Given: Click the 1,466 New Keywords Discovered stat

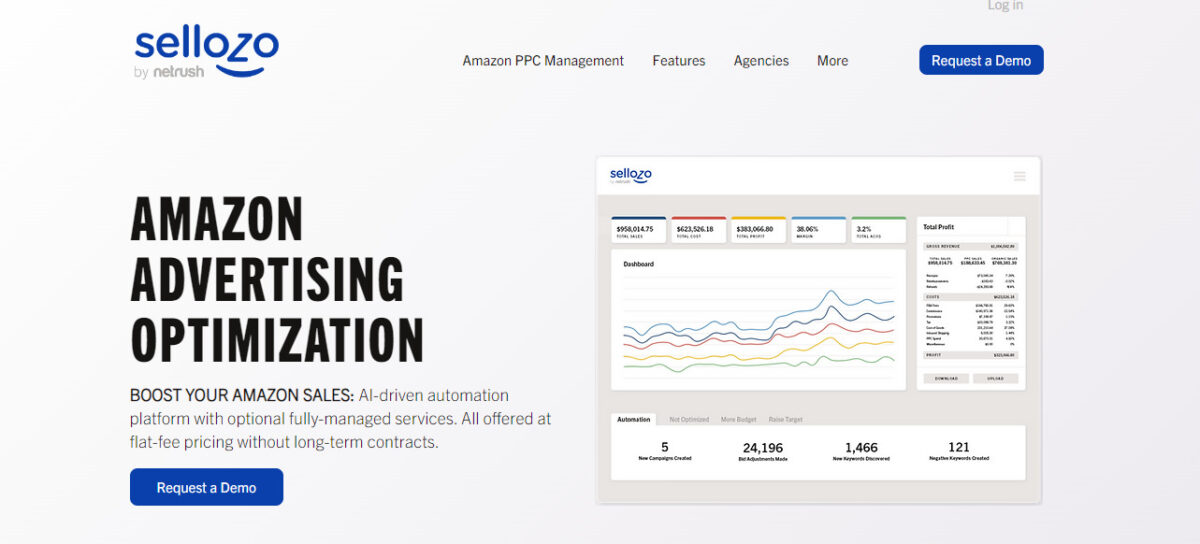Looking at the screenshot, I should [861, 451].
